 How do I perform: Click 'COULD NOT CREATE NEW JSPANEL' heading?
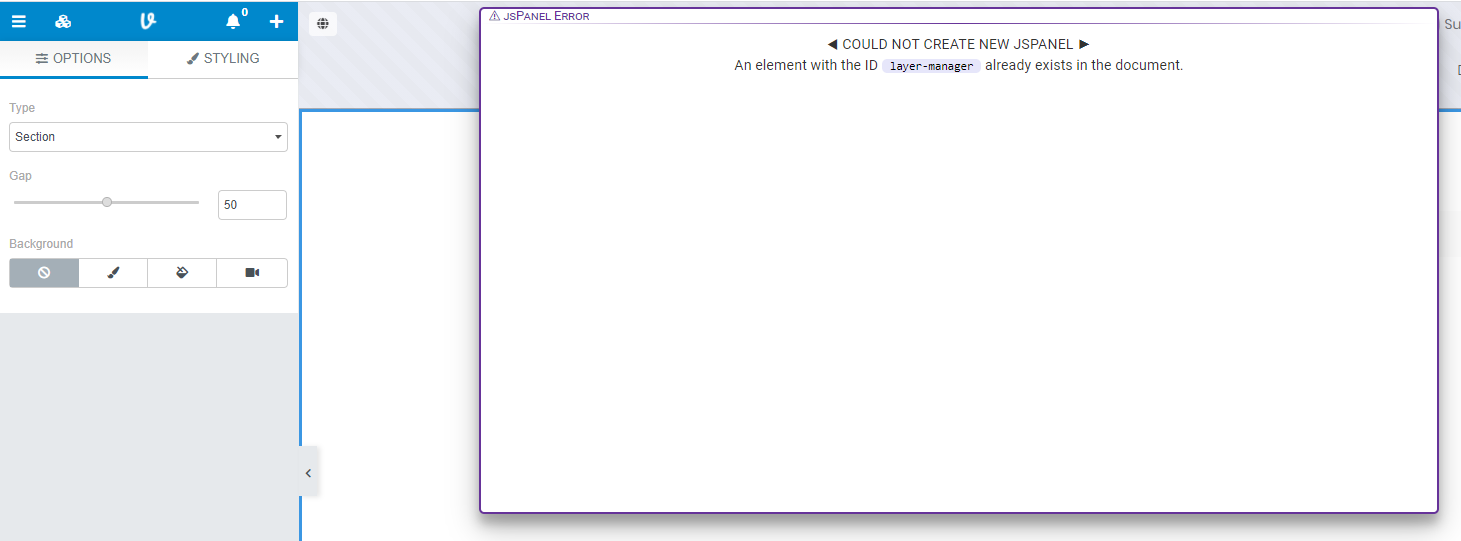958,44
